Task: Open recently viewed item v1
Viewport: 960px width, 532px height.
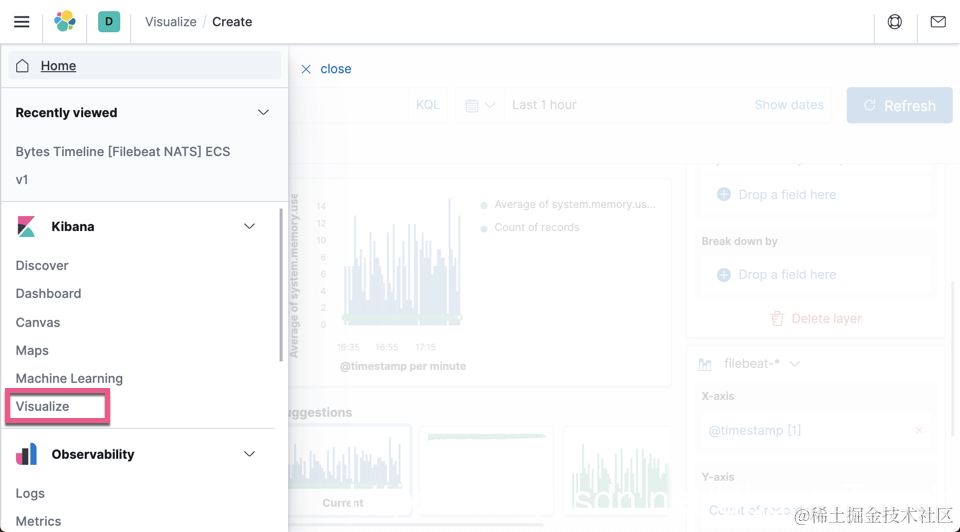Action: [x=22, y=180]
